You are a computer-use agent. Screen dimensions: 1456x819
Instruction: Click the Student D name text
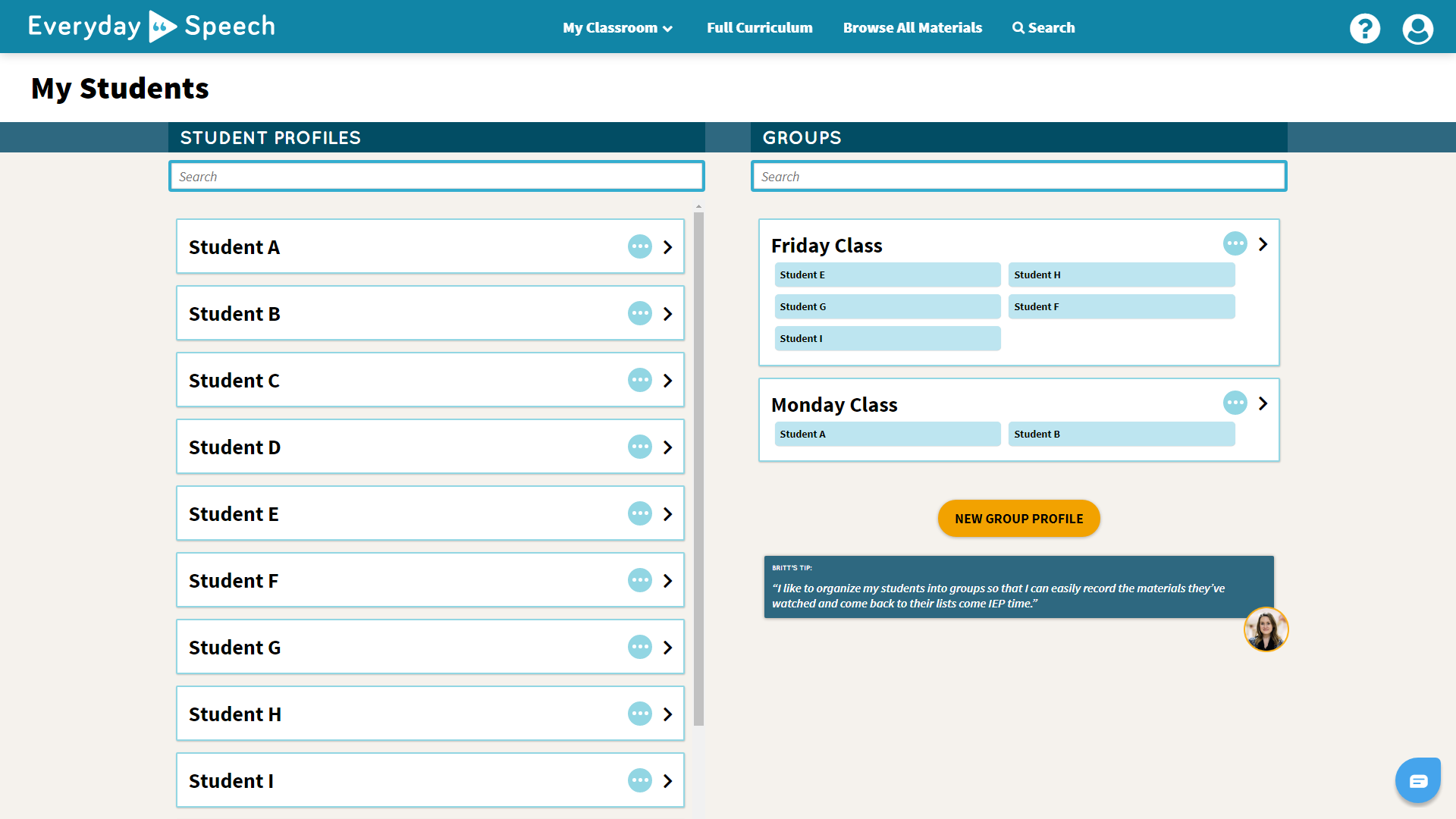[234, 447]
